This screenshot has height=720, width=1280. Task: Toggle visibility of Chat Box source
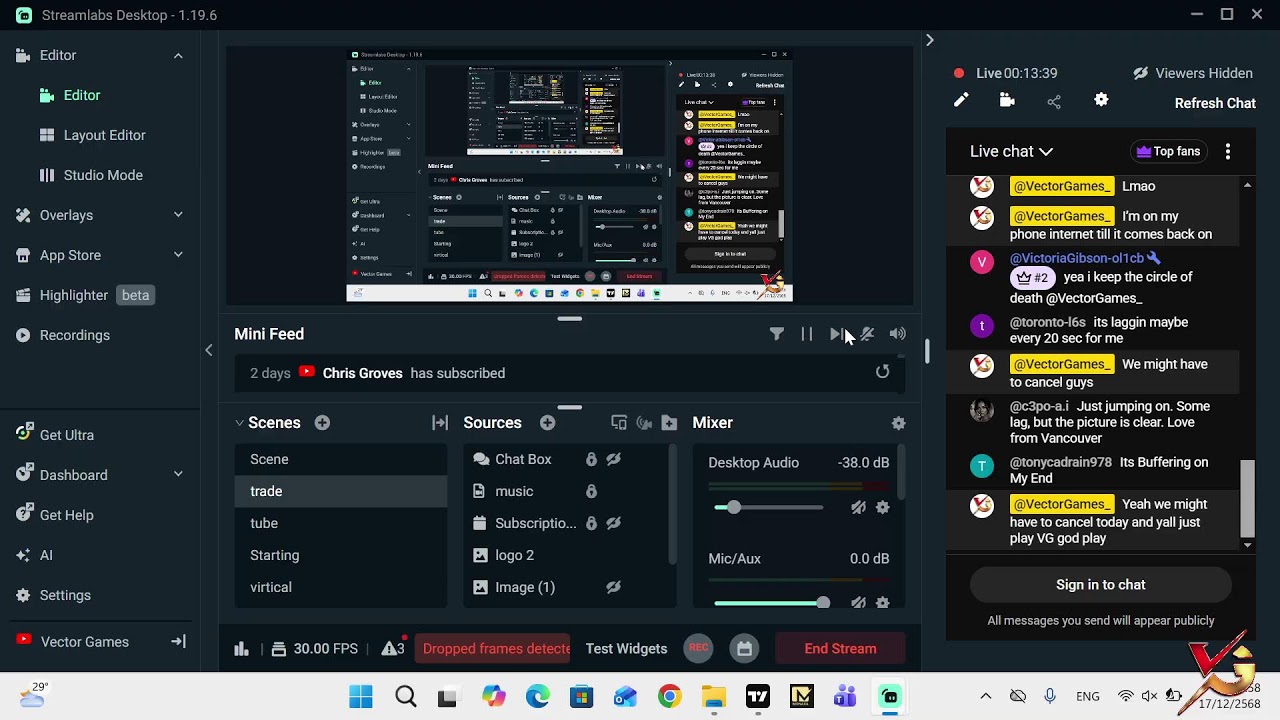pyautogui.click(x=613, y=459)
